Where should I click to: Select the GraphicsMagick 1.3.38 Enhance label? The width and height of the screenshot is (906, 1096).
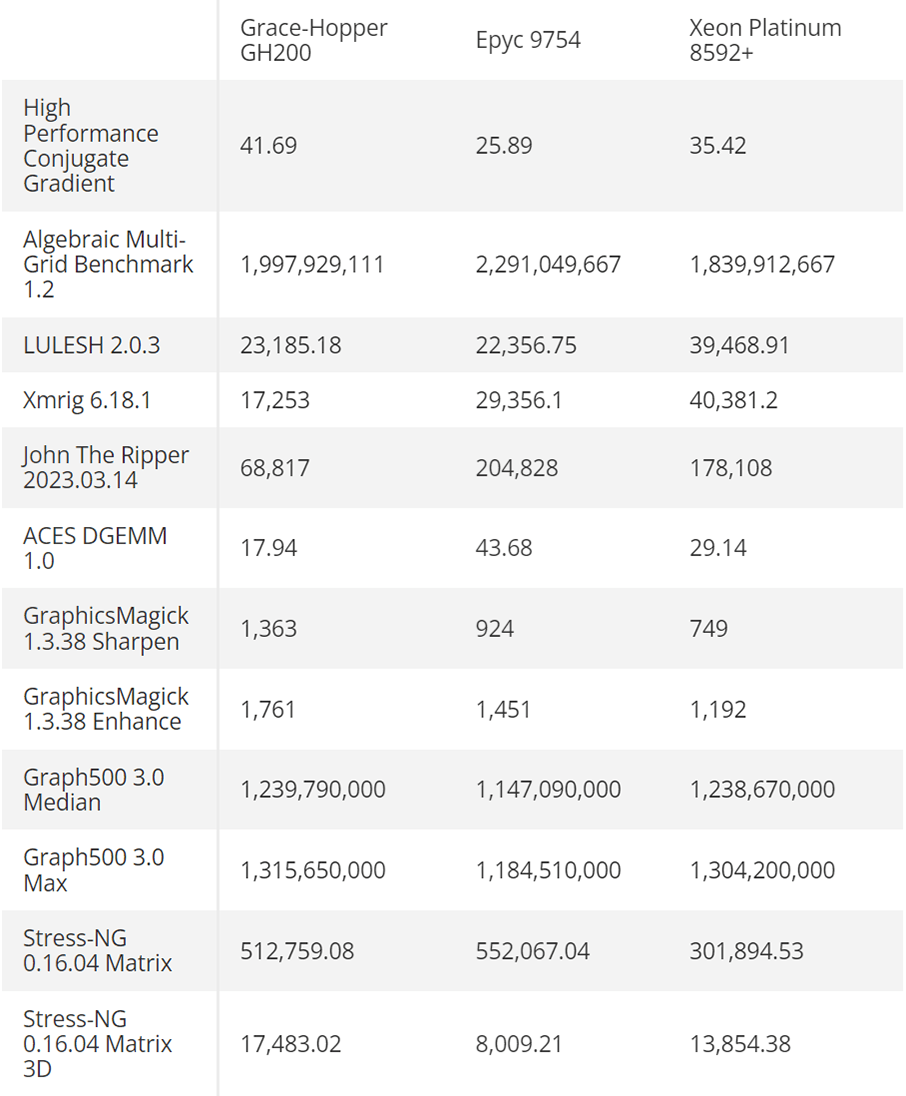coord(106,709)
